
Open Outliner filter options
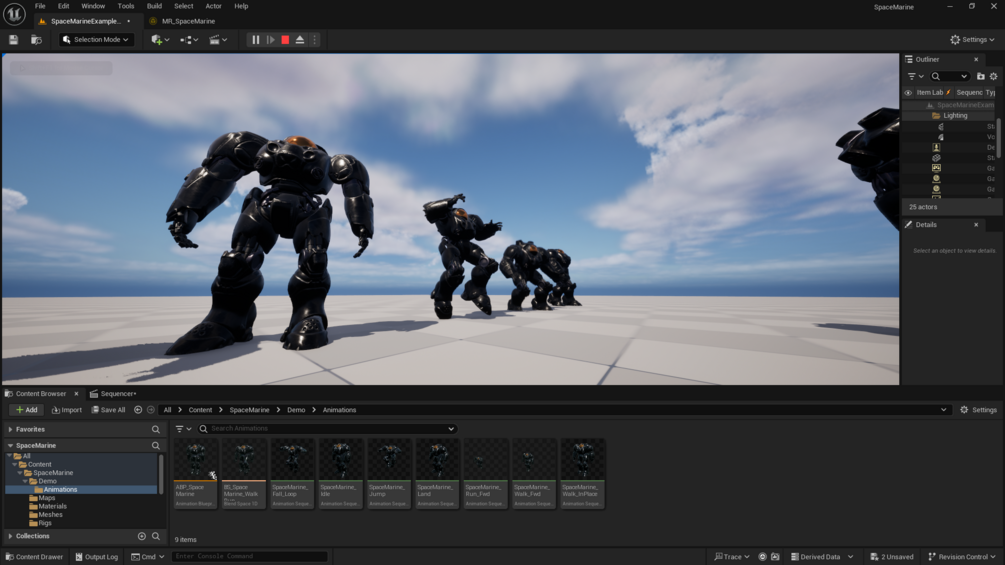tap(916, 76)
